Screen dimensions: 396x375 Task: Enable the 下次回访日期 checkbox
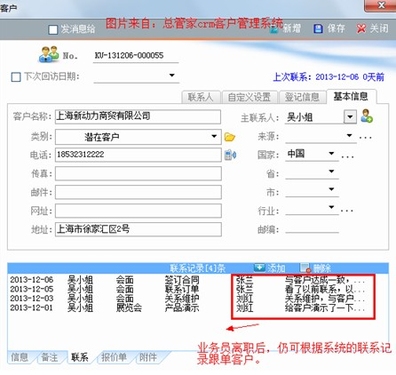[16, 77]
